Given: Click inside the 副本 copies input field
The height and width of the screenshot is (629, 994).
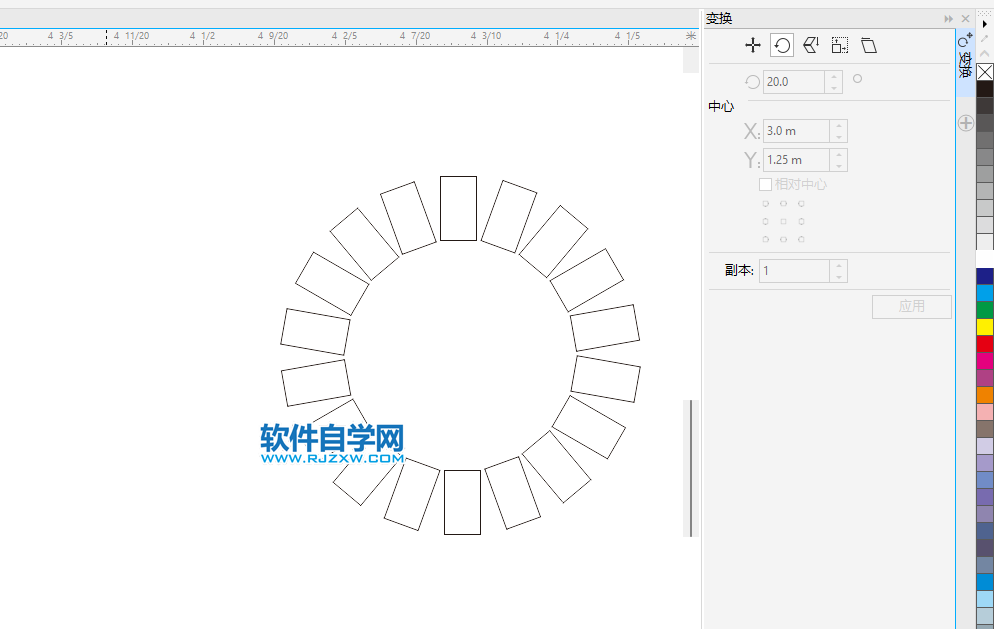Looking at the screenshot, I should pos(795,270).
